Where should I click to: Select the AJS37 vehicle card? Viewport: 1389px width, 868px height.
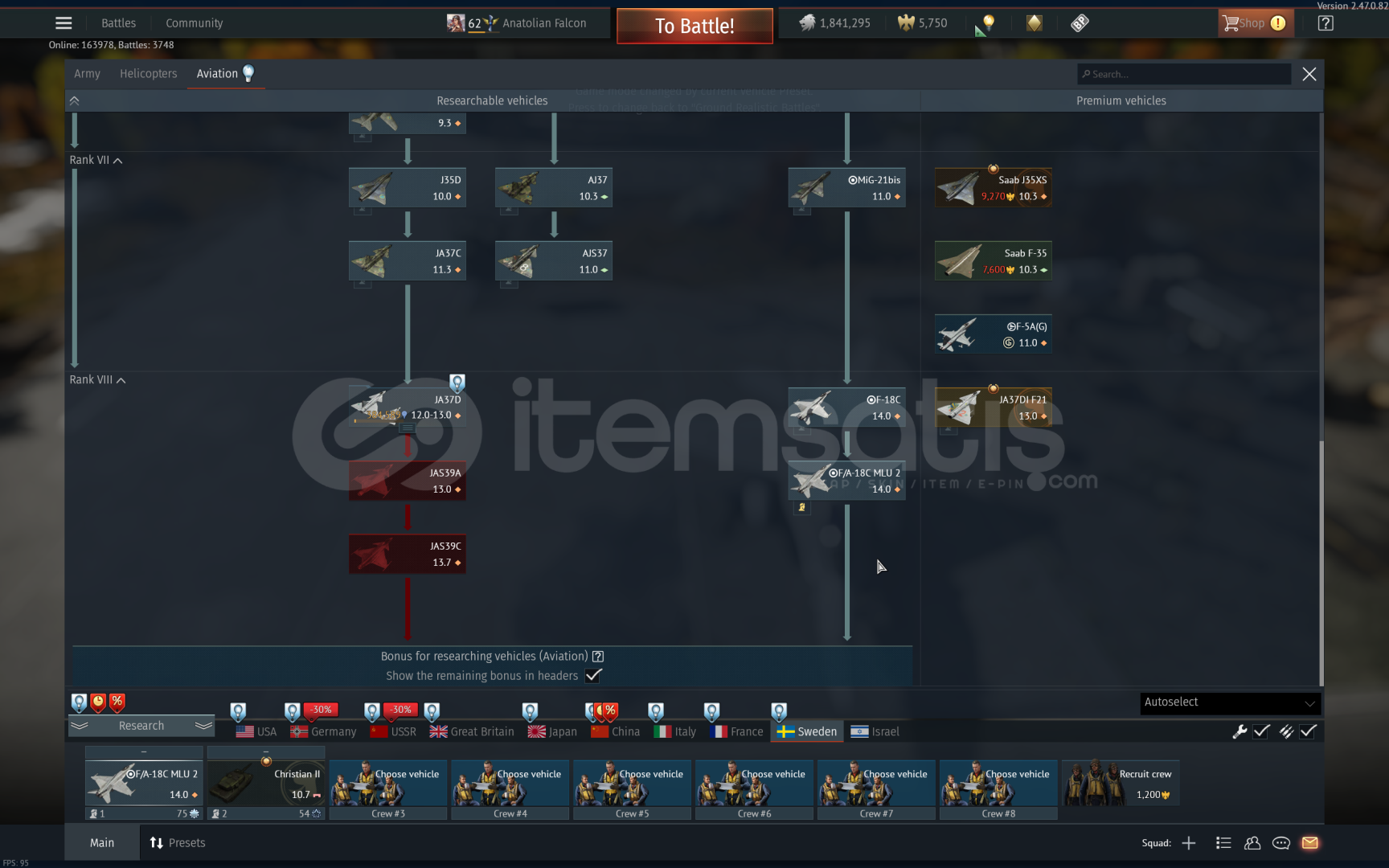(x=554, y=261)
